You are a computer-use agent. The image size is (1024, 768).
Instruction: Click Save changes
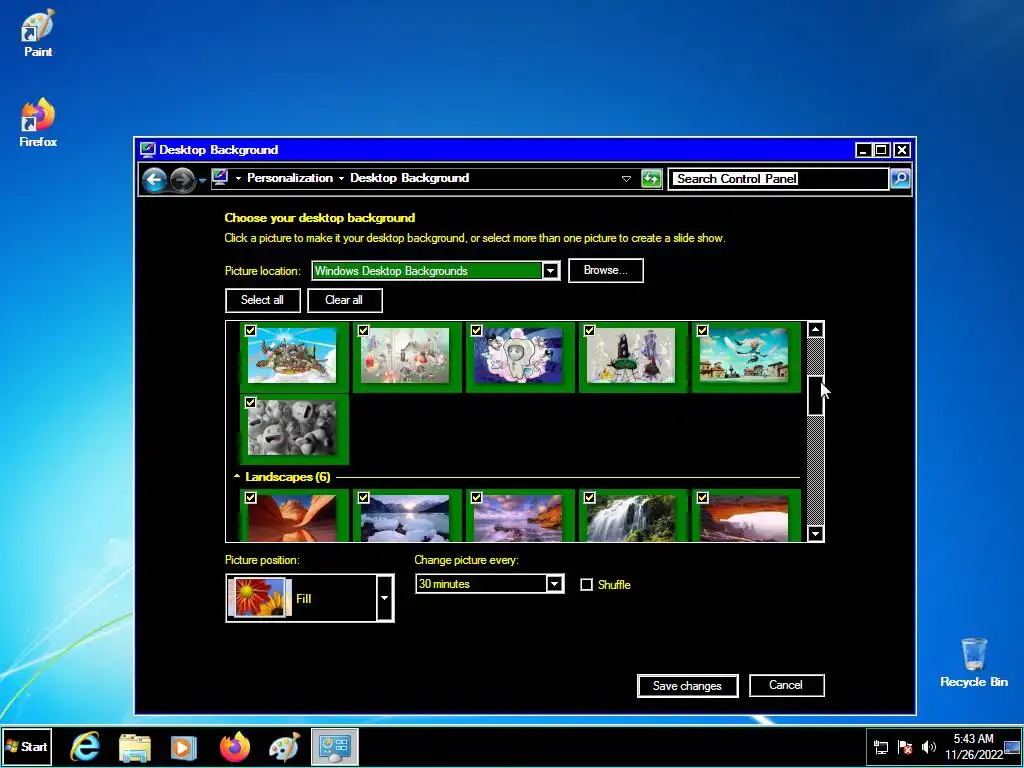point(687,686)
